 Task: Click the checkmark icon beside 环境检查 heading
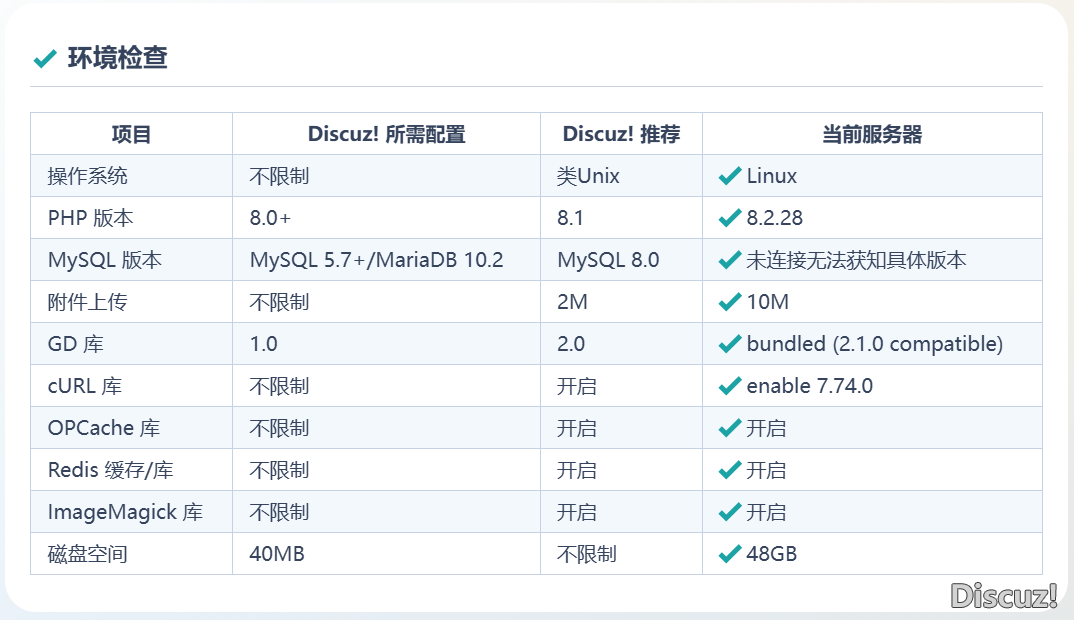tap(45, 59)
